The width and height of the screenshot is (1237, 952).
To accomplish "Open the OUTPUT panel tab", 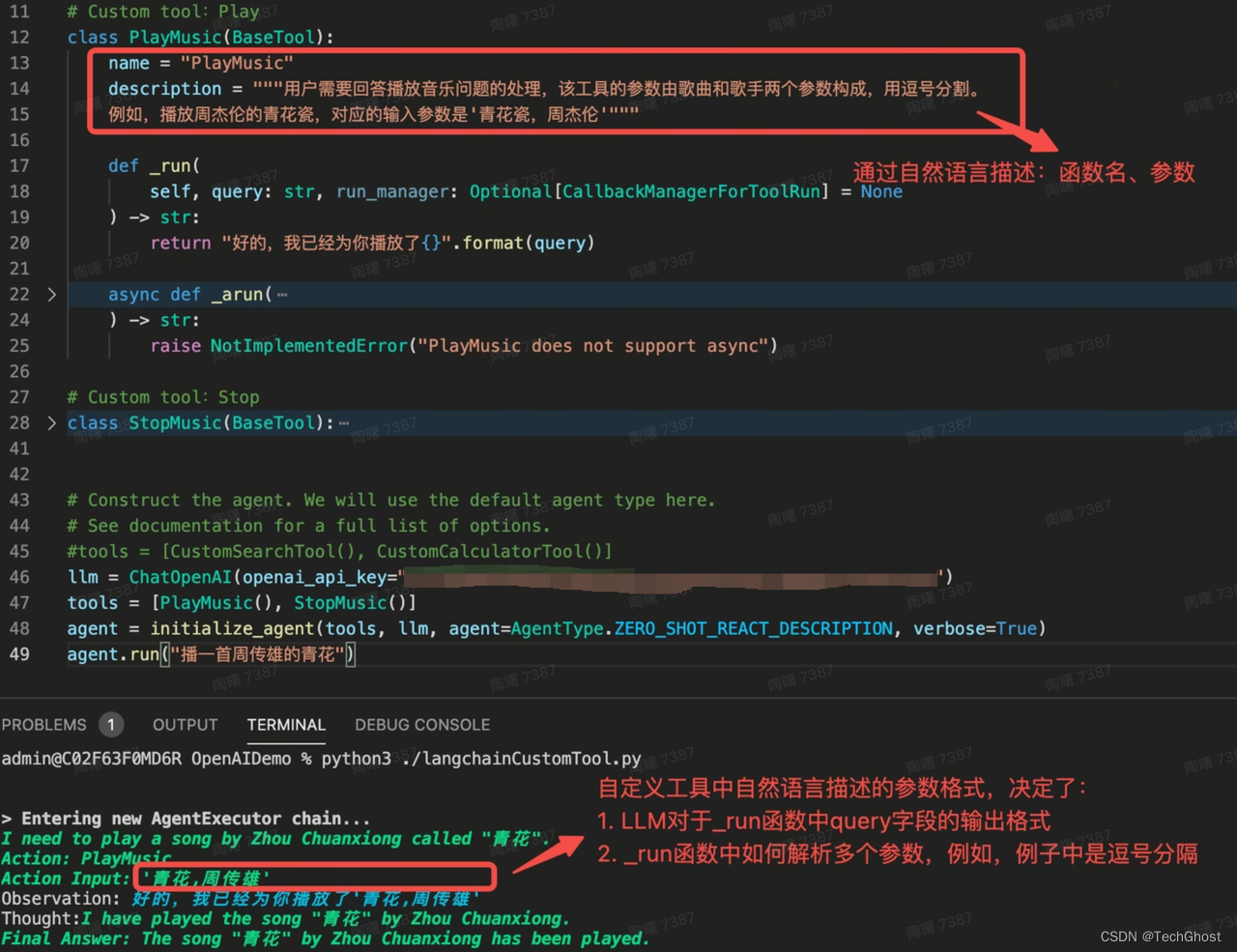I will 185,725.
